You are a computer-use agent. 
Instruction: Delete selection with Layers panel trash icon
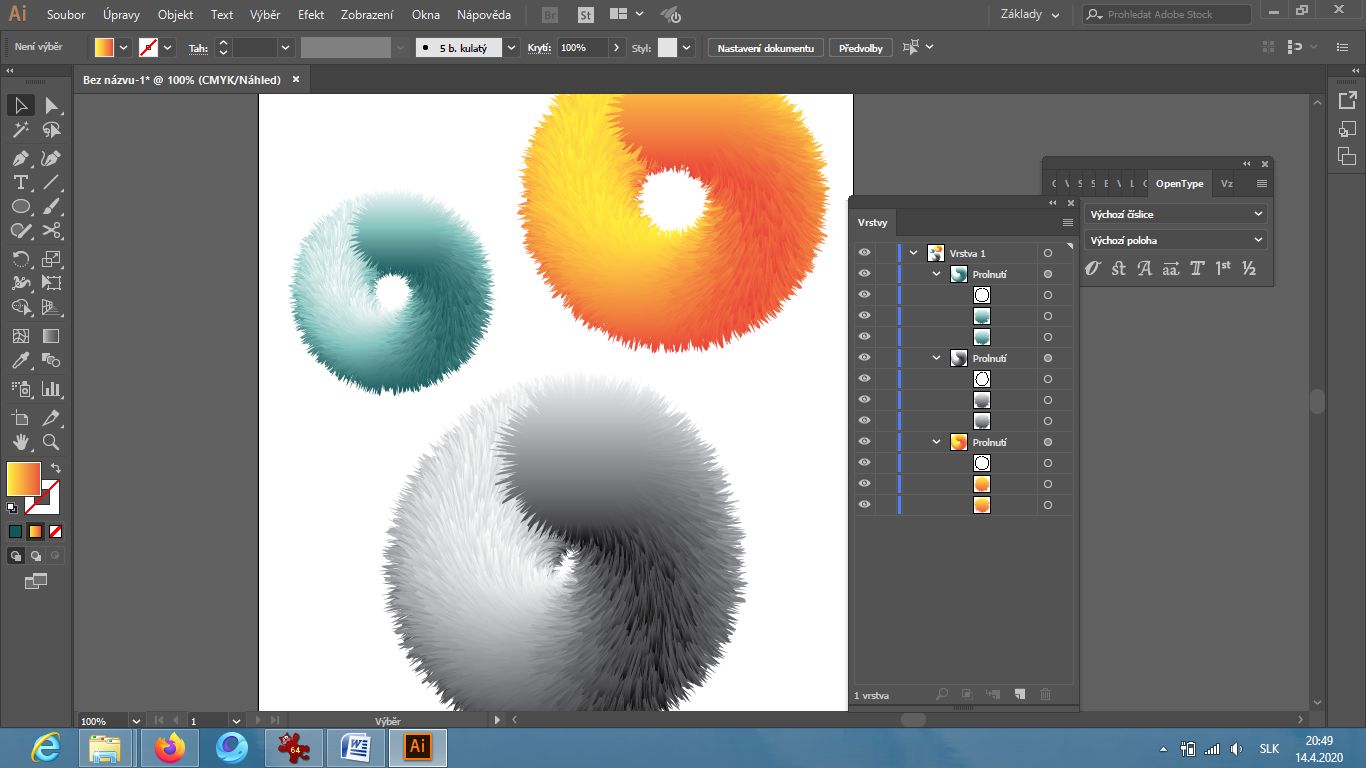pos(1045,694)
